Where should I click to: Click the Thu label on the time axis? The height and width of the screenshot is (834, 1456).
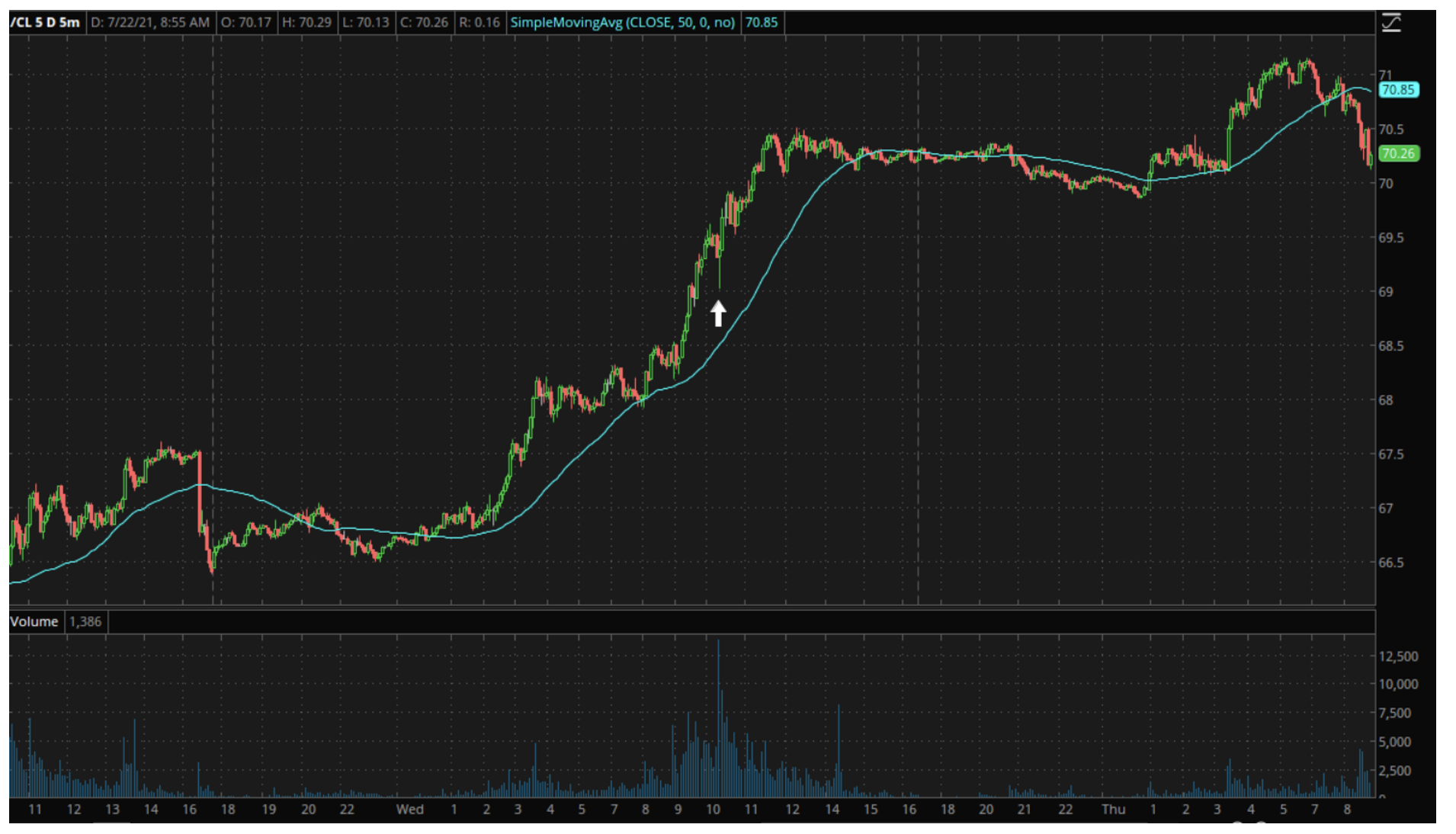1113,810
